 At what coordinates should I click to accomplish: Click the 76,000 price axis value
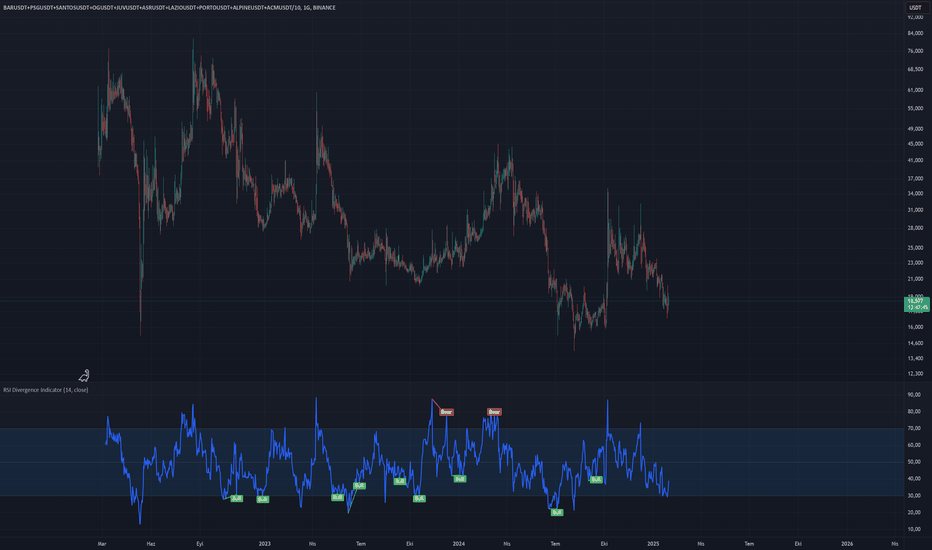[x=915, y=51]
